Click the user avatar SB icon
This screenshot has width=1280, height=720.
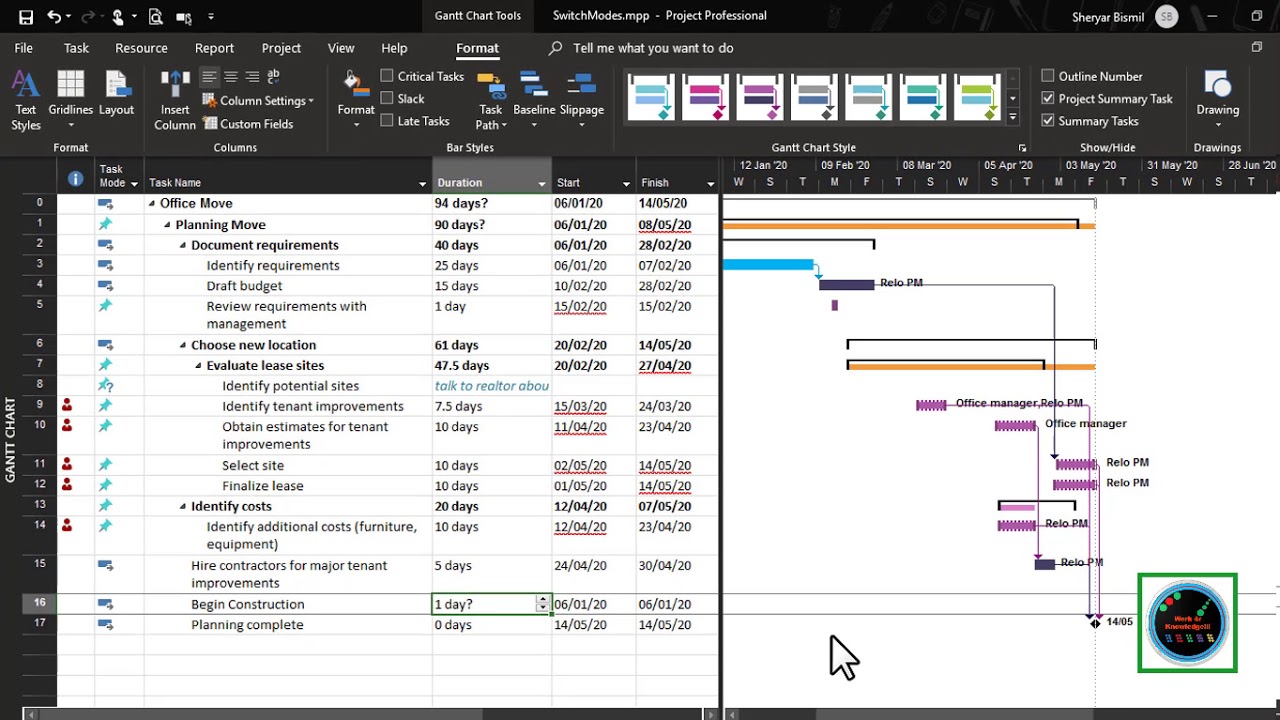(1166, 16)
